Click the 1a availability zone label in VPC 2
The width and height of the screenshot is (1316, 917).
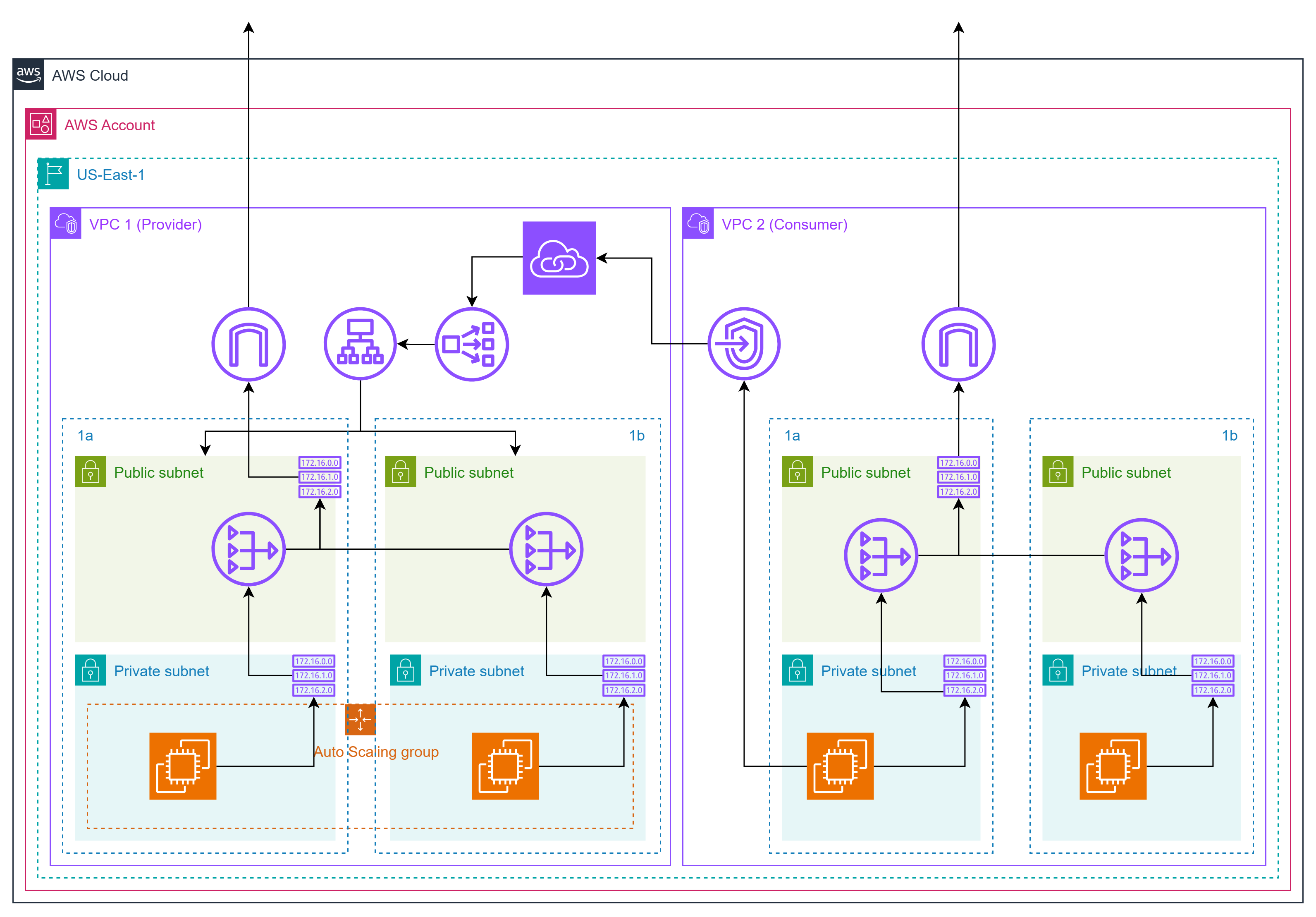(793, 435)
